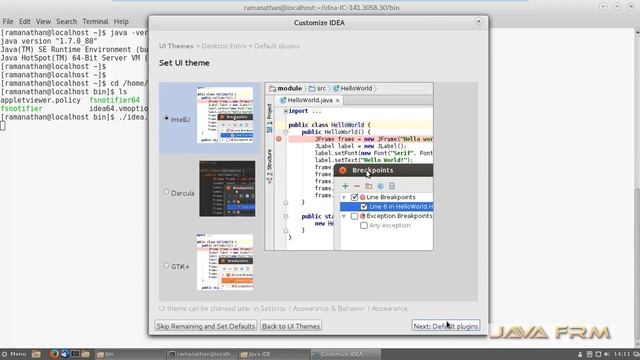This screenshot has height=360, width=640.
Task: Click the folder launcher after the terminal launcher
Action: pos(85,354)
